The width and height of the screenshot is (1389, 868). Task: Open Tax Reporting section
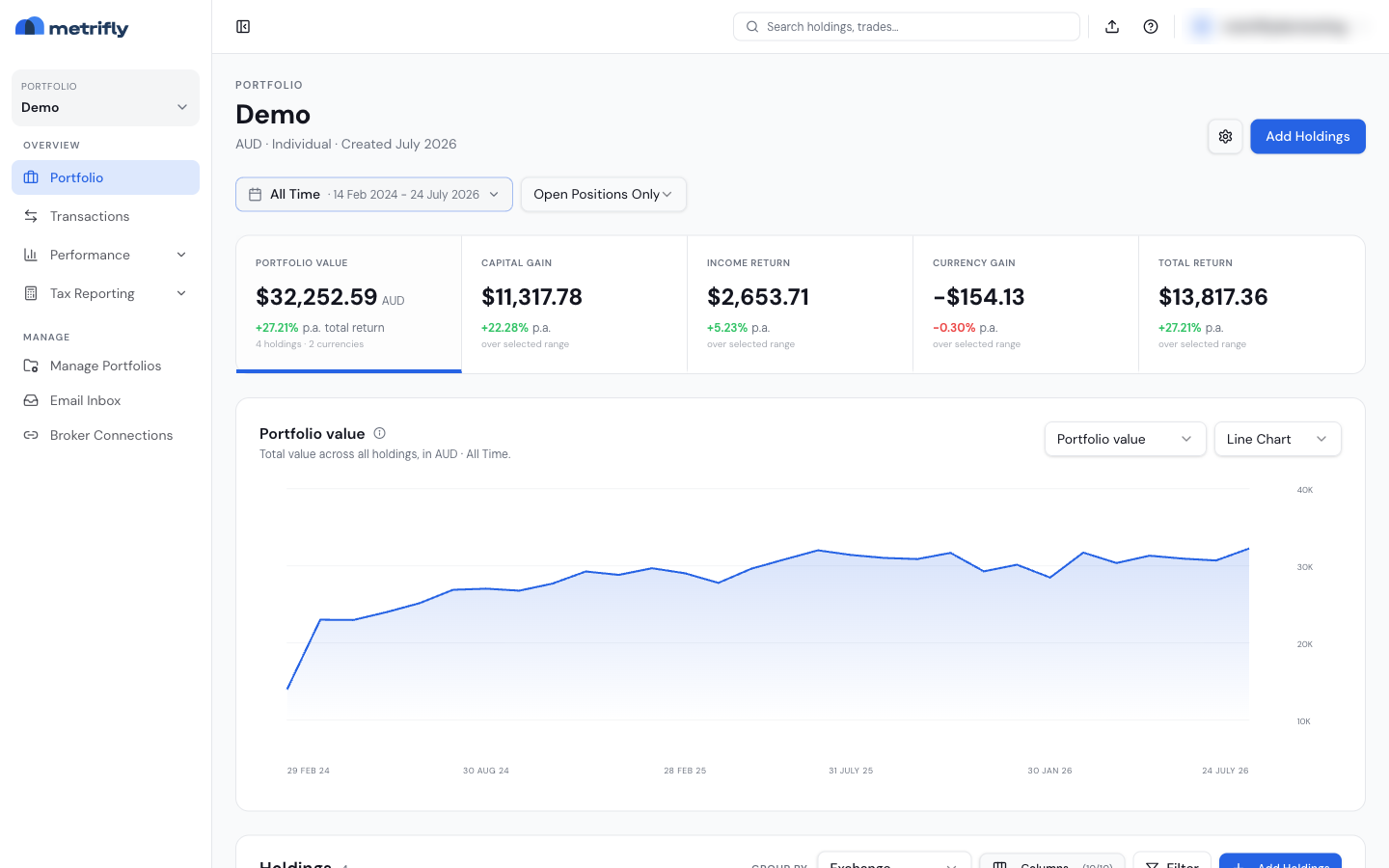coord(105,293)
